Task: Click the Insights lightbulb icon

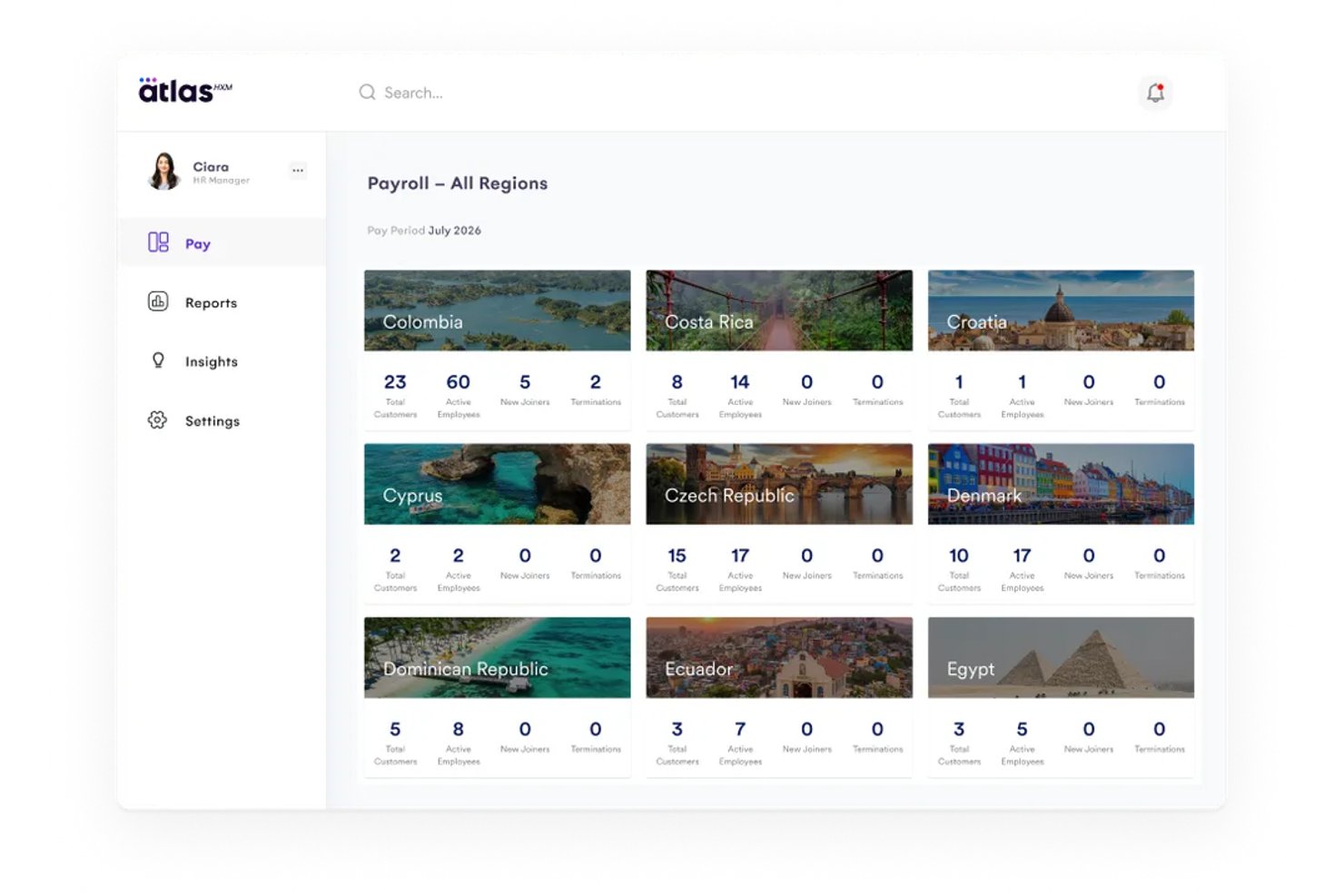Action: (x=158, y=360)
